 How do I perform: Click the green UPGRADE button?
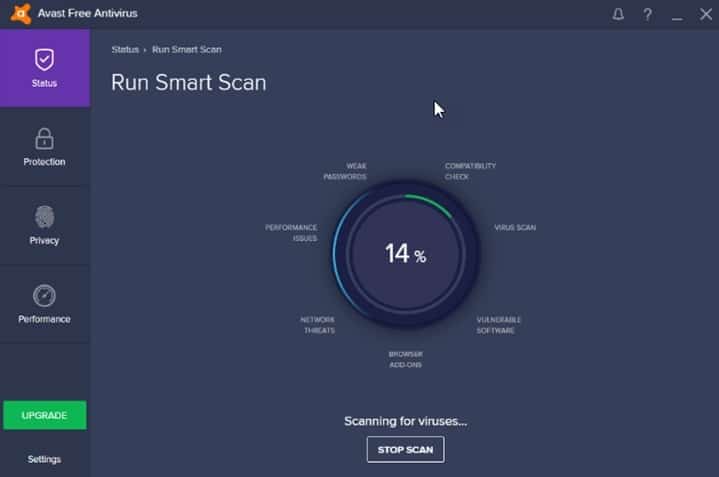tap(45, 416)
